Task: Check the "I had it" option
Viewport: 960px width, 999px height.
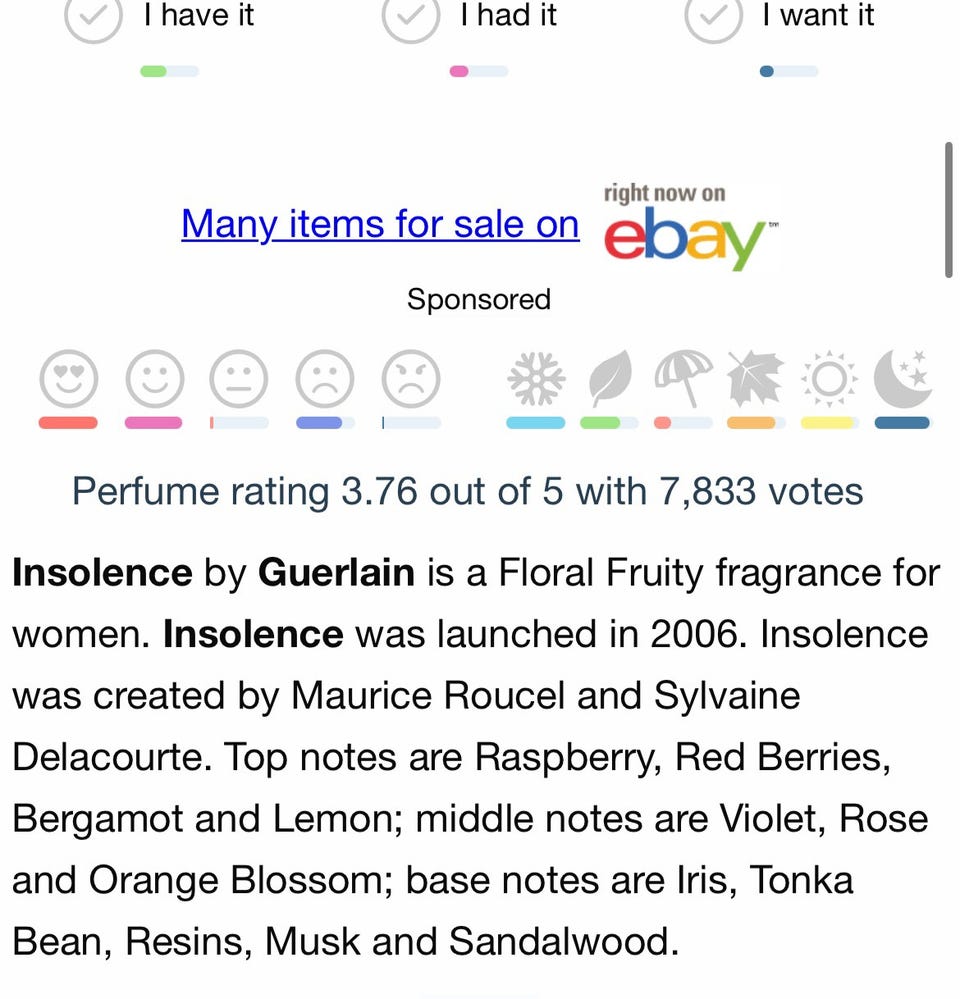Action: point(411,17)
